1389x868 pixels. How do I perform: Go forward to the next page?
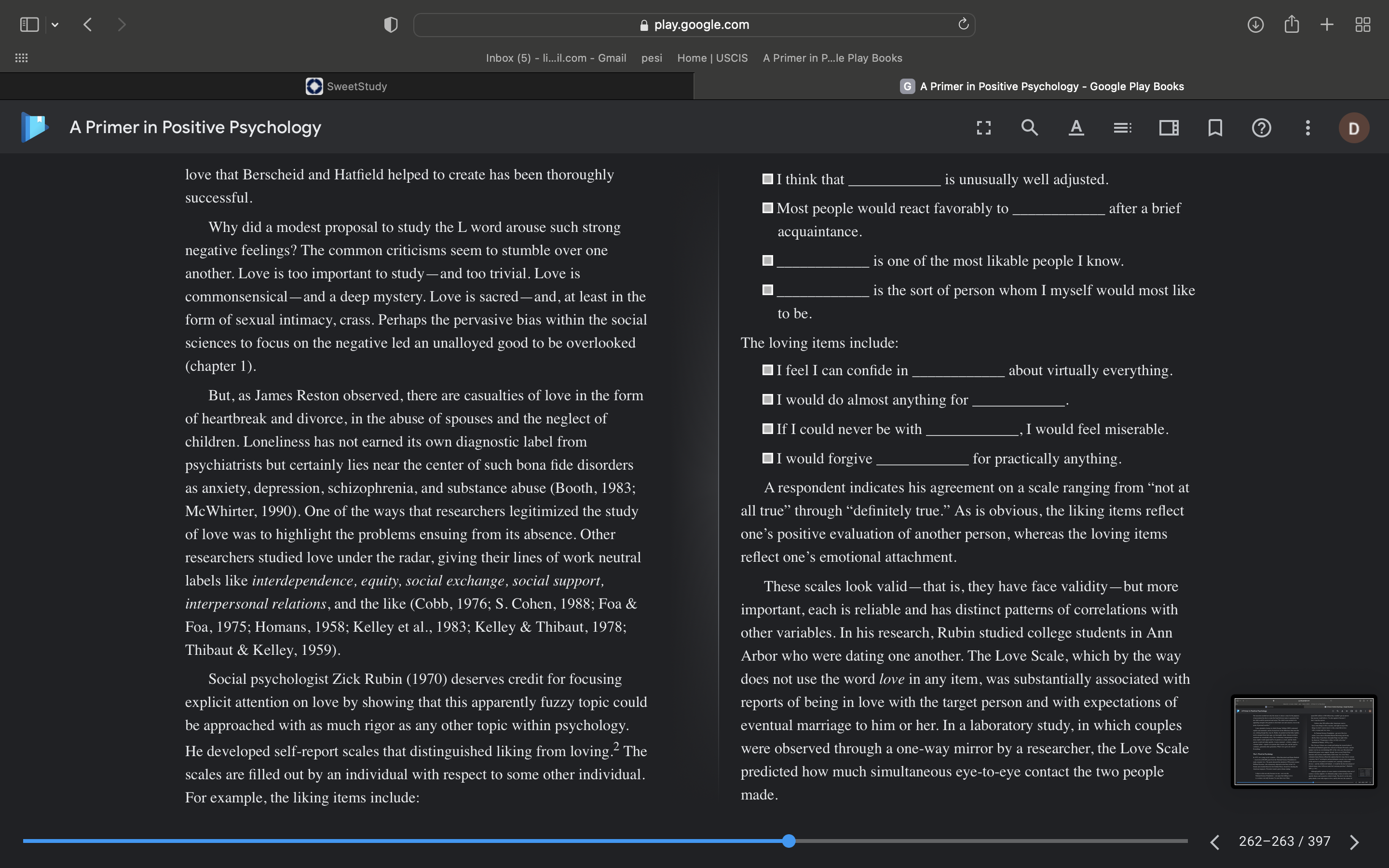pyautogui.click(x=121, y=25)
